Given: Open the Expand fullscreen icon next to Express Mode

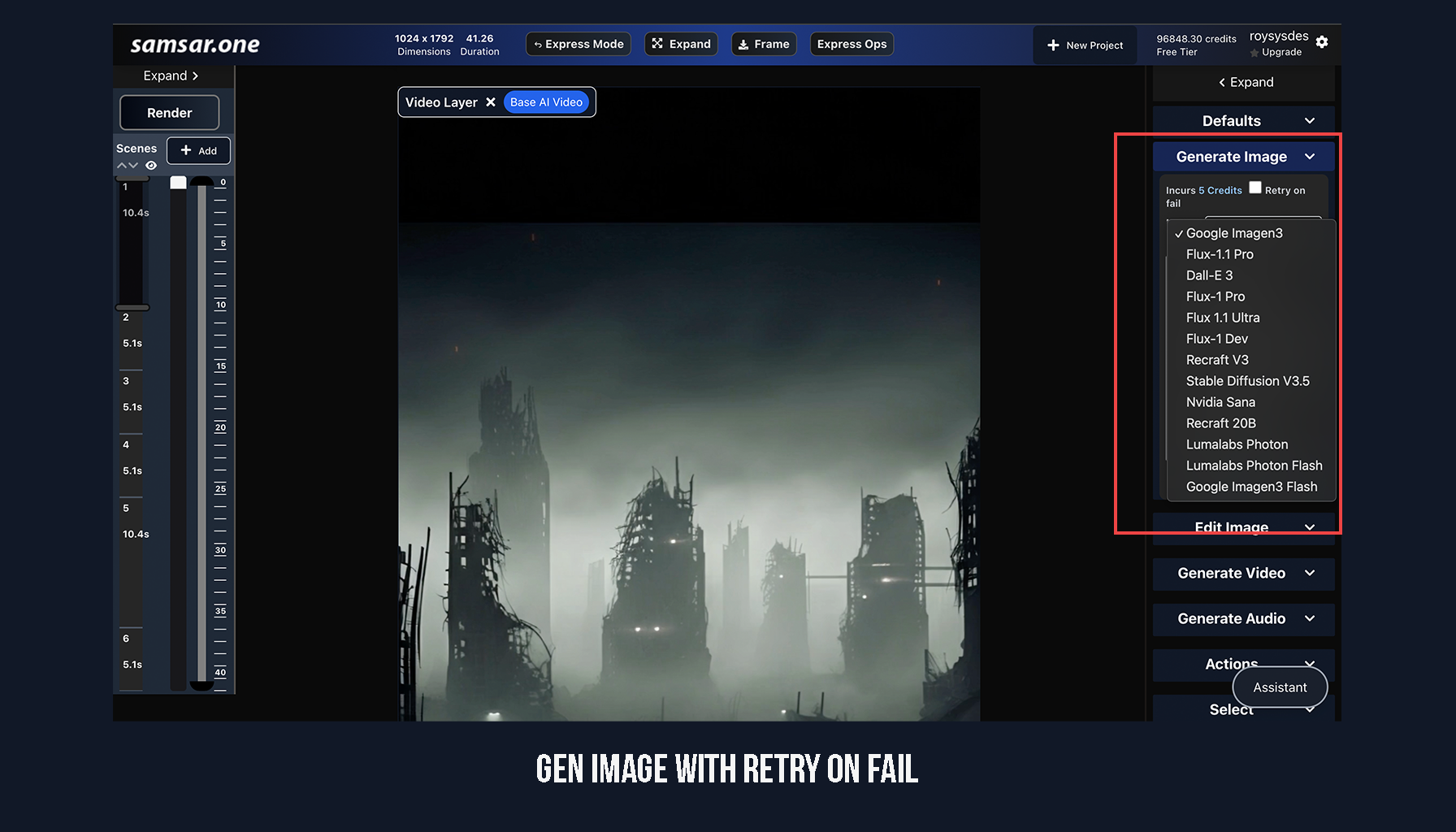Looking at the screenshot, I should tap(657, 44).
